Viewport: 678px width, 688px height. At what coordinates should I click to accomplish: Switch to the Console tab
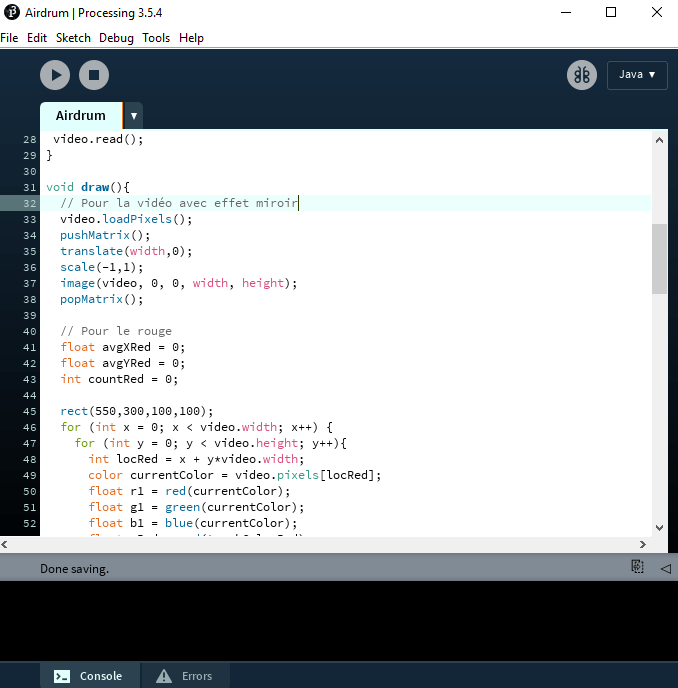click(90, 676)
